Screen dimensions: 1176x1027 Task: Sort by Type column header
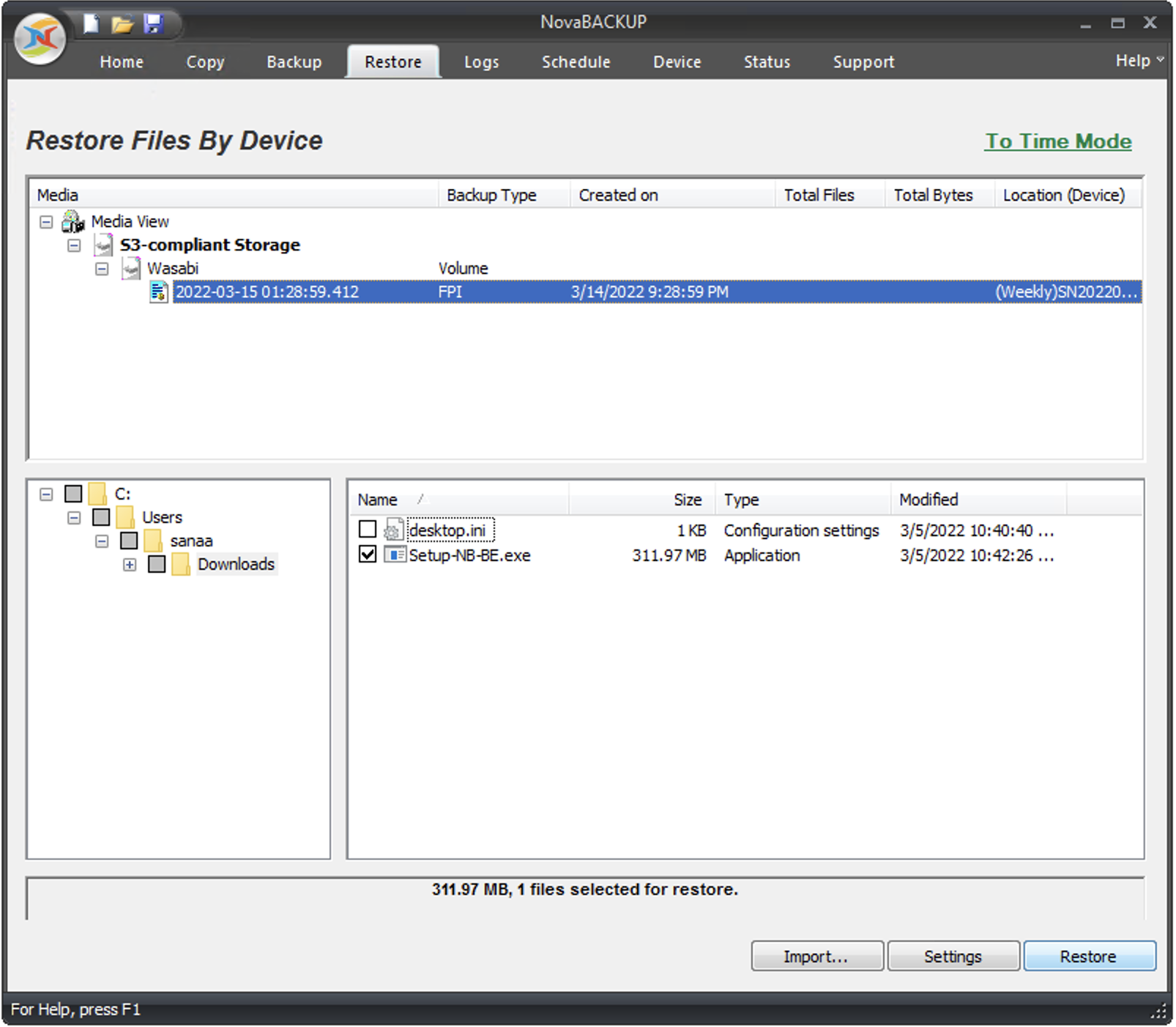point(803,500)
